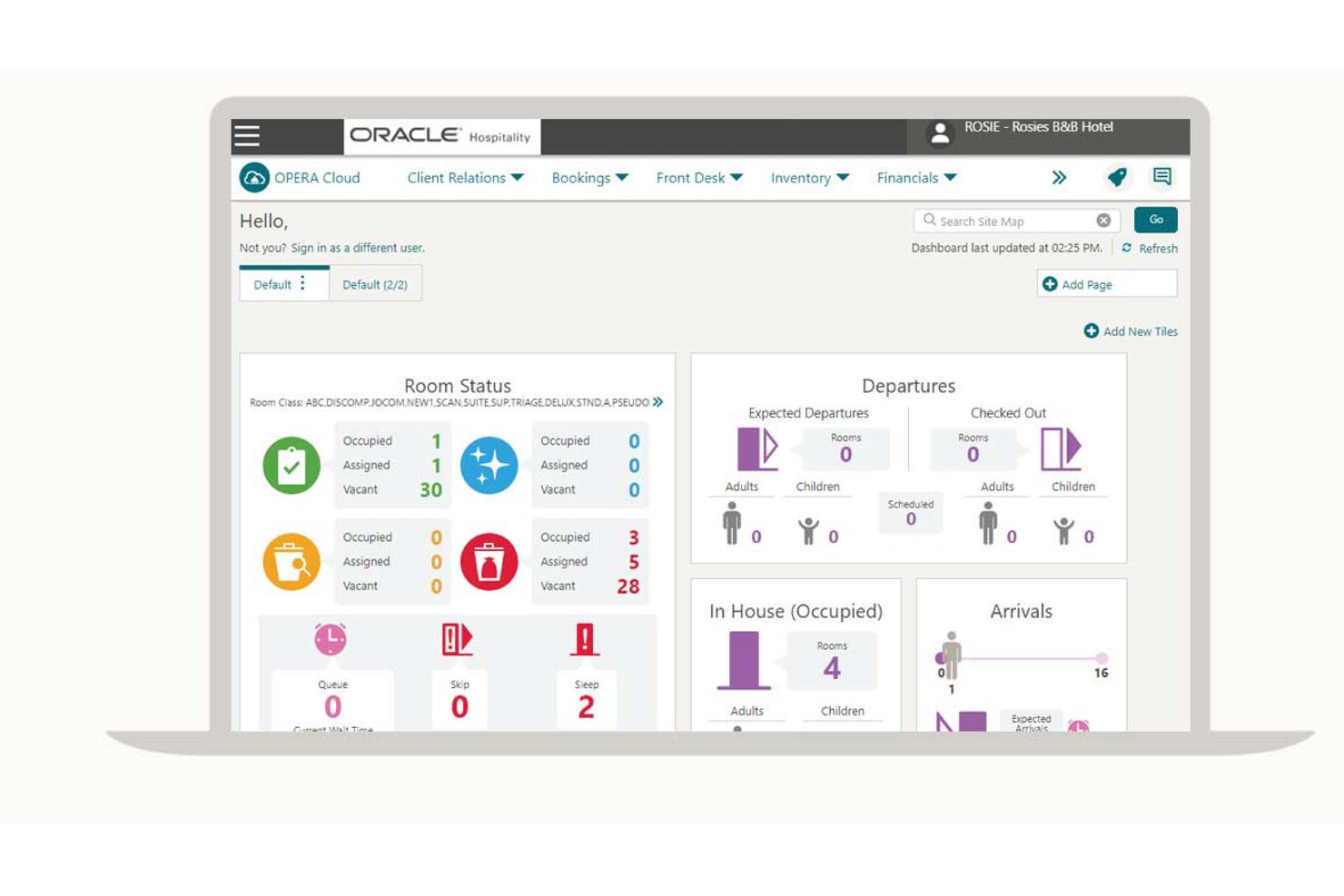Click blue clean rooms sparkle icon

pos(489,466)
